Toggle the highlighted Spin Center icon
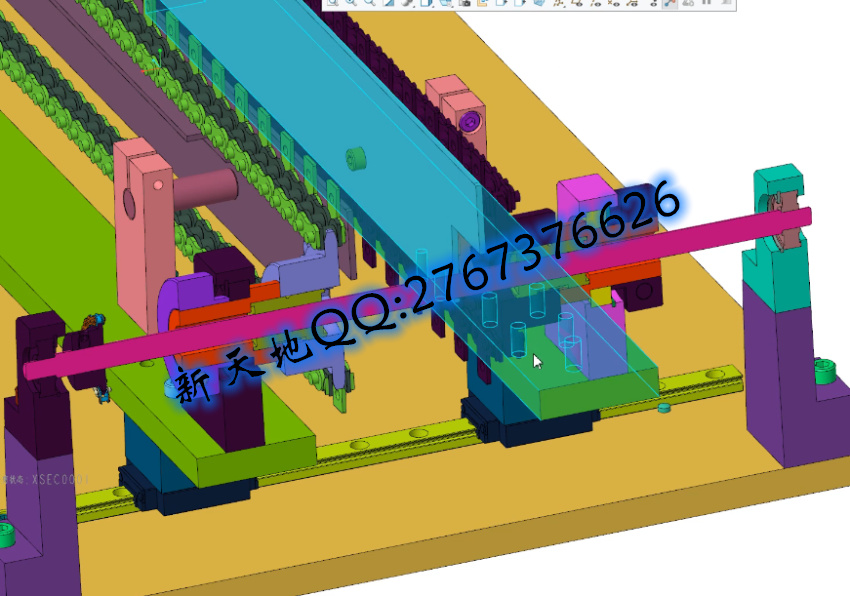The image size is (850, 596). [671, 3]
